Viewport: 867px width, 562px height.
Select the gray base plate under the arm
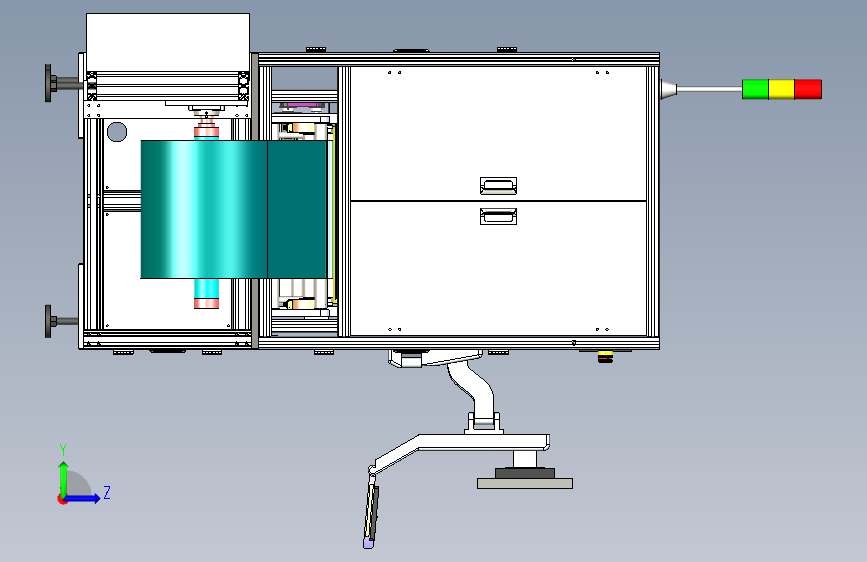click(525, 483)
